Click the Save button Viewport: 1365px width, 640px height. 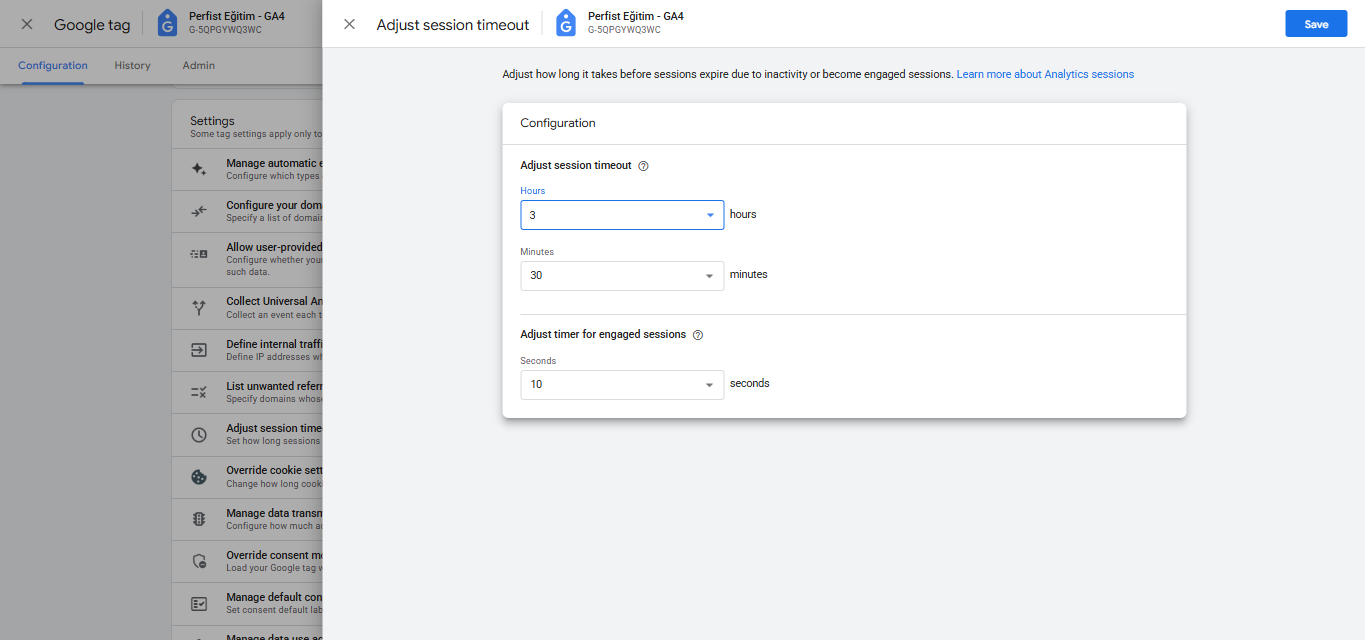[1316, 24]
